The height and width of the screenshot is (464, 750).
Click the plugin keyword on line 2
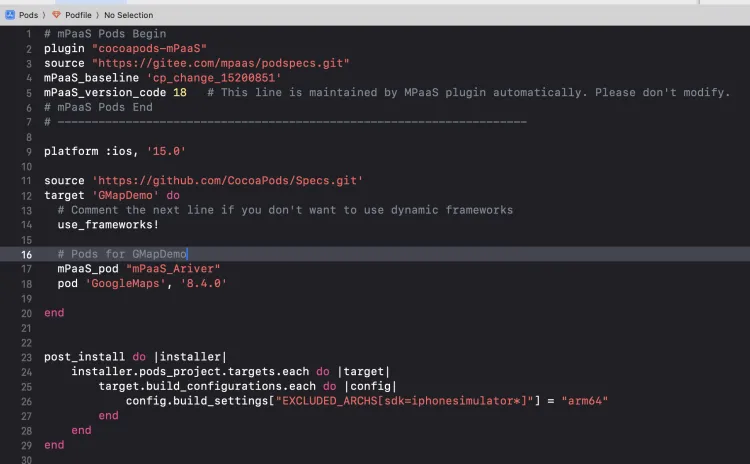tap(64, 48)
